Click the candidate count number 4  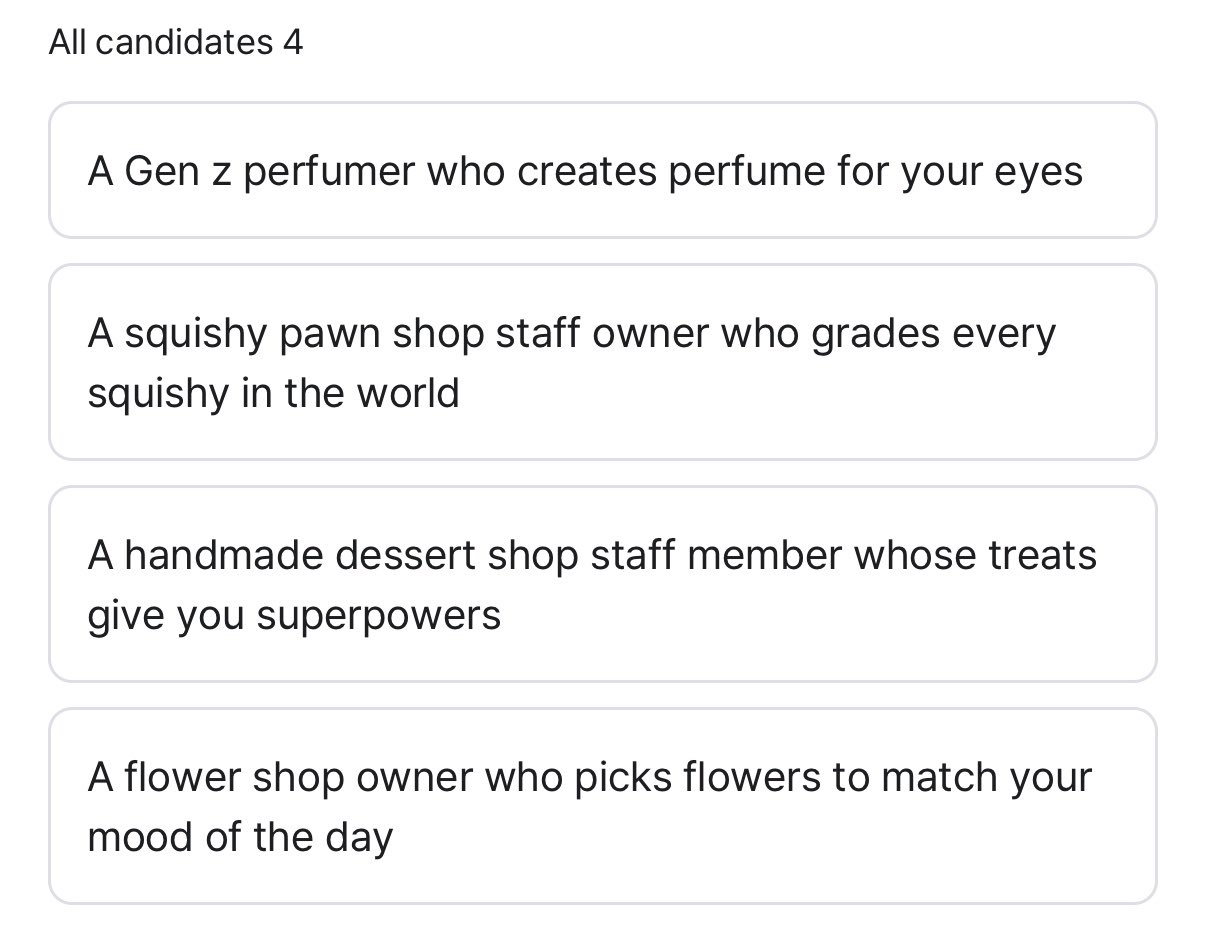[293, 42]
